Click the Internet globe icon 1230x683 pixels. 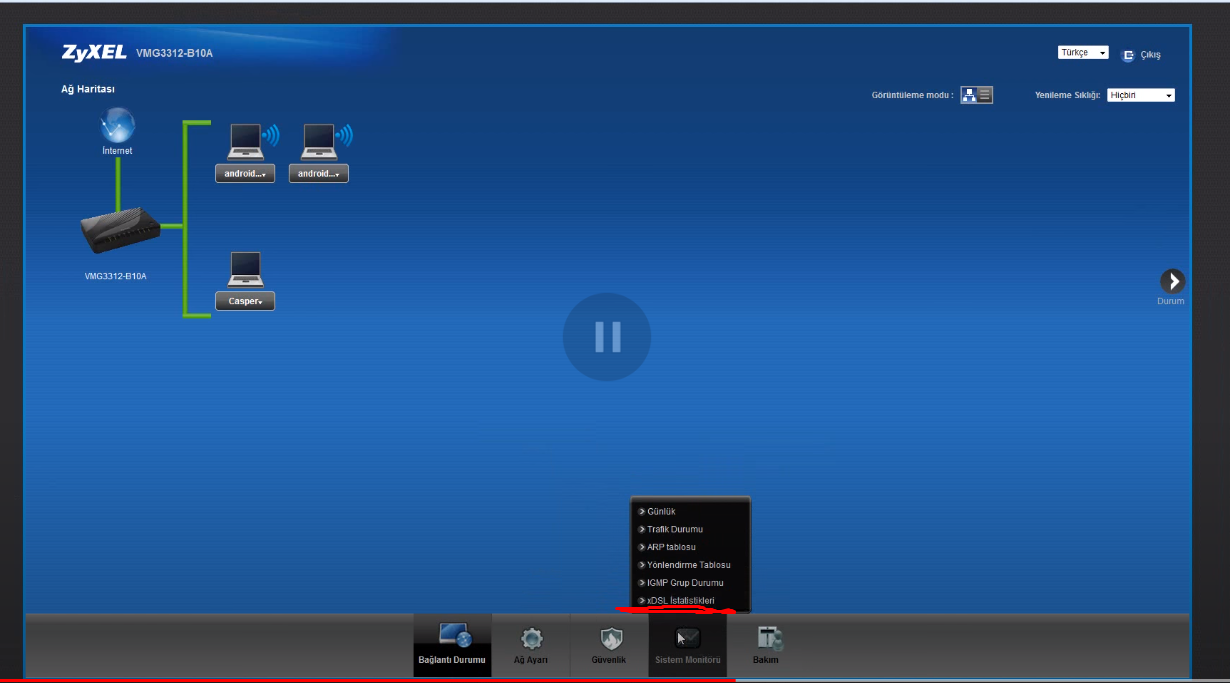click(117, 126)
